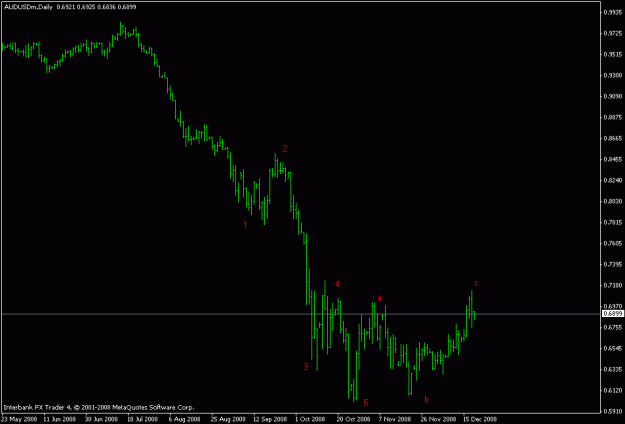
Task: Click the 0.7815 price axis label
Action: click(x=613, y=222)
